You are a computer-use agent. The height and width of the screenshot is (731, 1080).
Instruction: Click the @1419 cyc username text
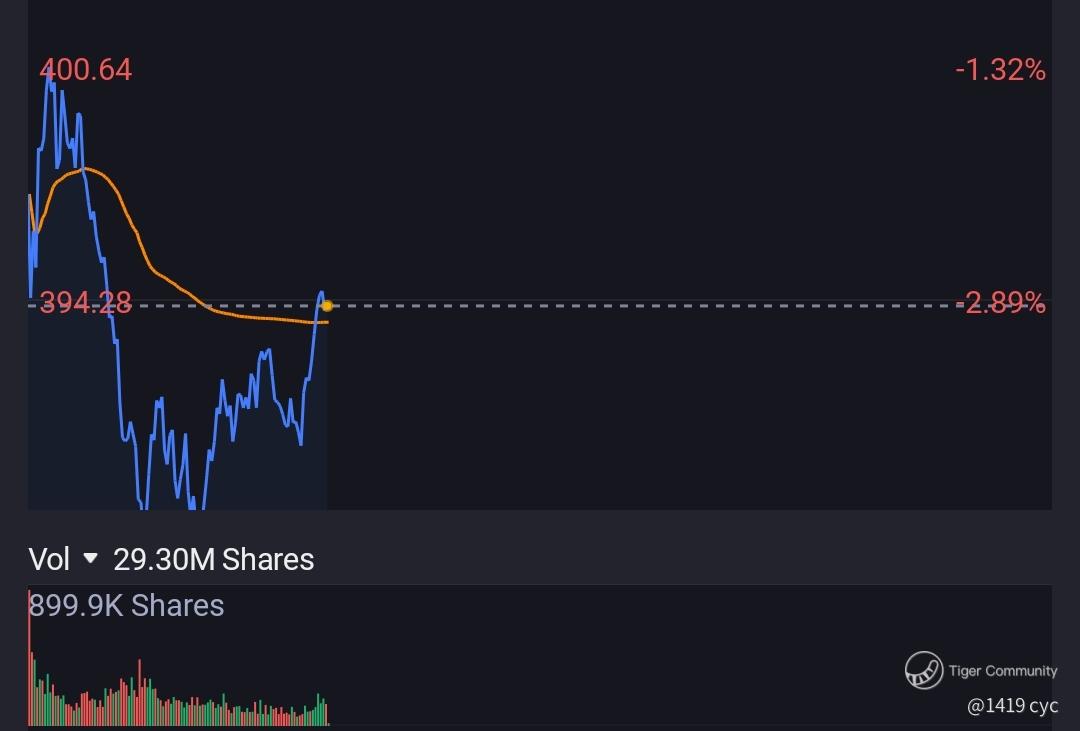[1012, 706]
